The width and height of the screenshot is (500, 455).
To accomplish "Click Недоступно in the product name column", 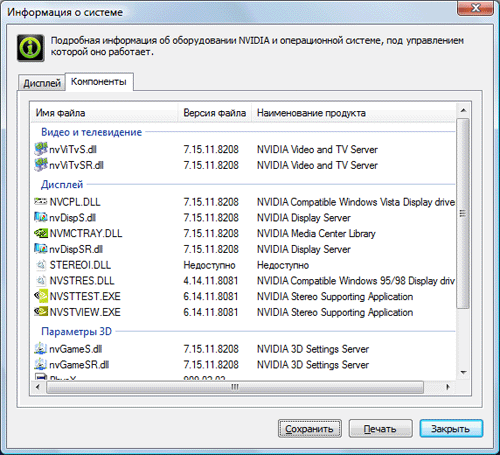I will click(x=283, y=265).
